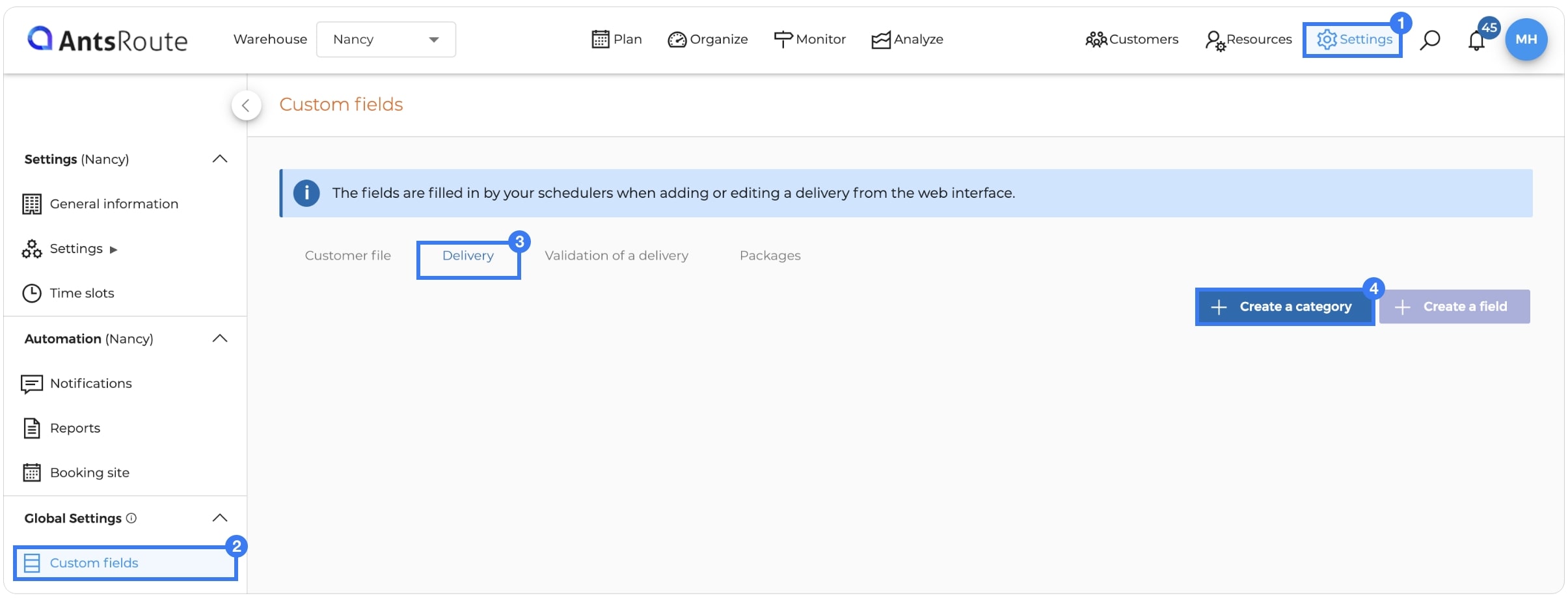The image size is (1568, 598).
Task: Switch to the Customer file tab
Action: coord(348,256)
